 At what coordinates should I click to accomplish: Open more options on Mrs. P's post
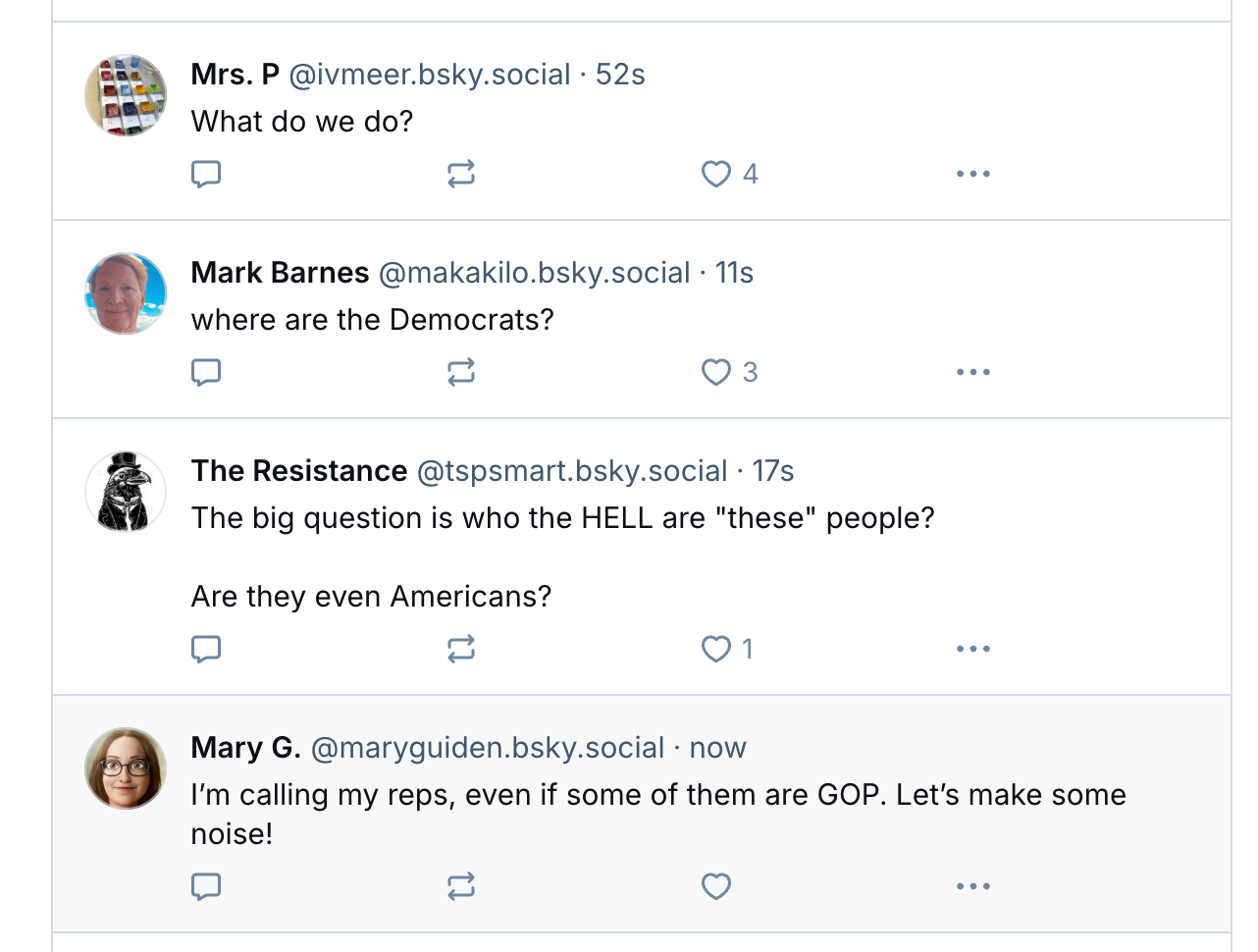tap(972, 174)
